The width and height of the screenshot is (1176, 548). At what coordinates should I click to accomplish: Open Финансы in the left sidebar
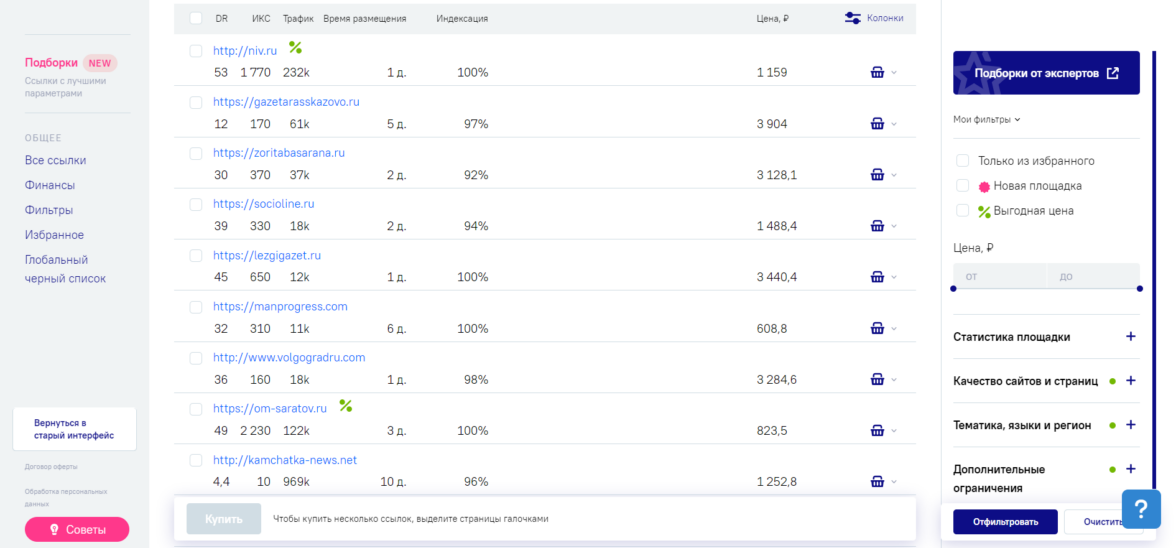pos(50,185)
